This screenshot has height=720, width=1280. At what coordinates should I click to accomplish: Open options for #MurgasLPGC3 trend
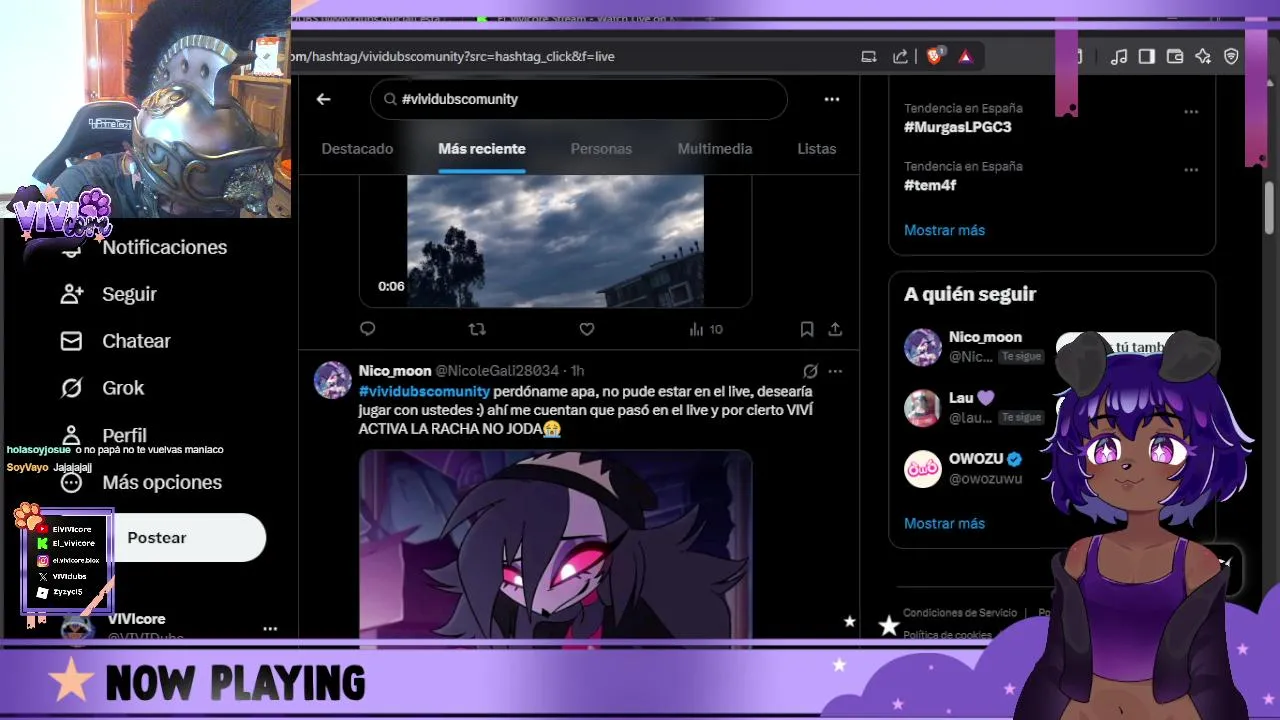1191,112
